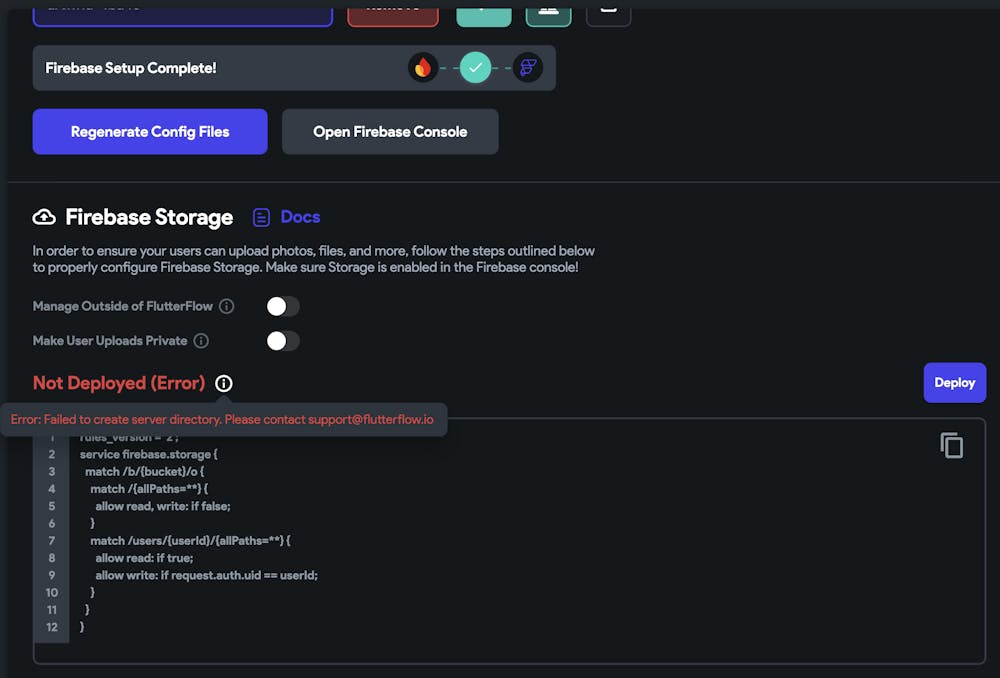Click info icon beside Make User Uploads Private
Screen dimensions: 1000x678
click(x=201, y=341)
